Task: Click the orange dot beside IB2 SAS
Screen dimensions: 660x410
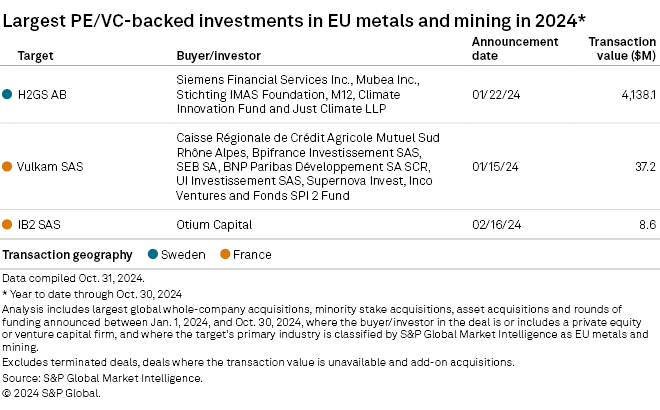Action: (x=8, y=227)
